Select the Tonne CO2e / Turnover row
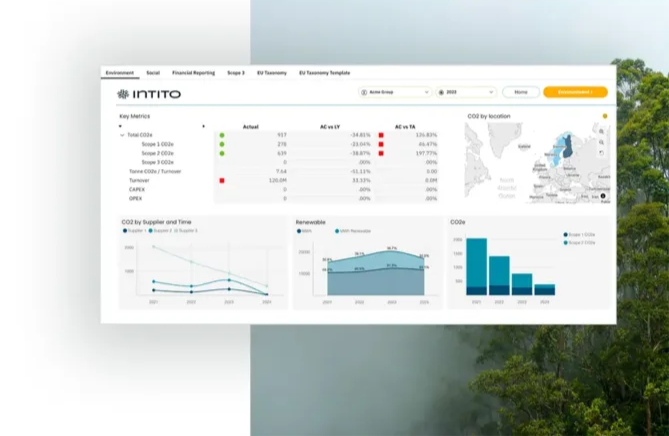The height and width of the screenshot is (436, 669). pyautogui.click(x=155, y=171)
